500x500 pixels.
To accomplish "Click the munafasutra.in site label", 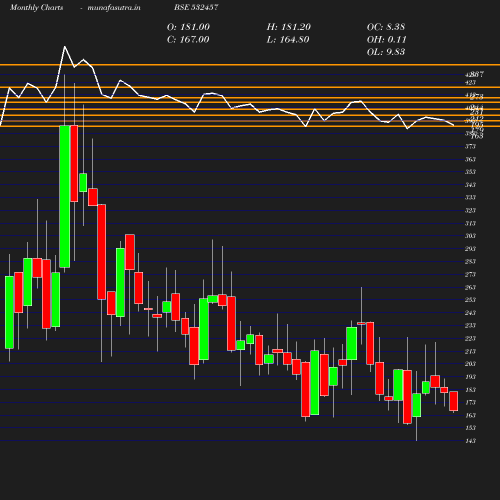I will click(114, 7).
